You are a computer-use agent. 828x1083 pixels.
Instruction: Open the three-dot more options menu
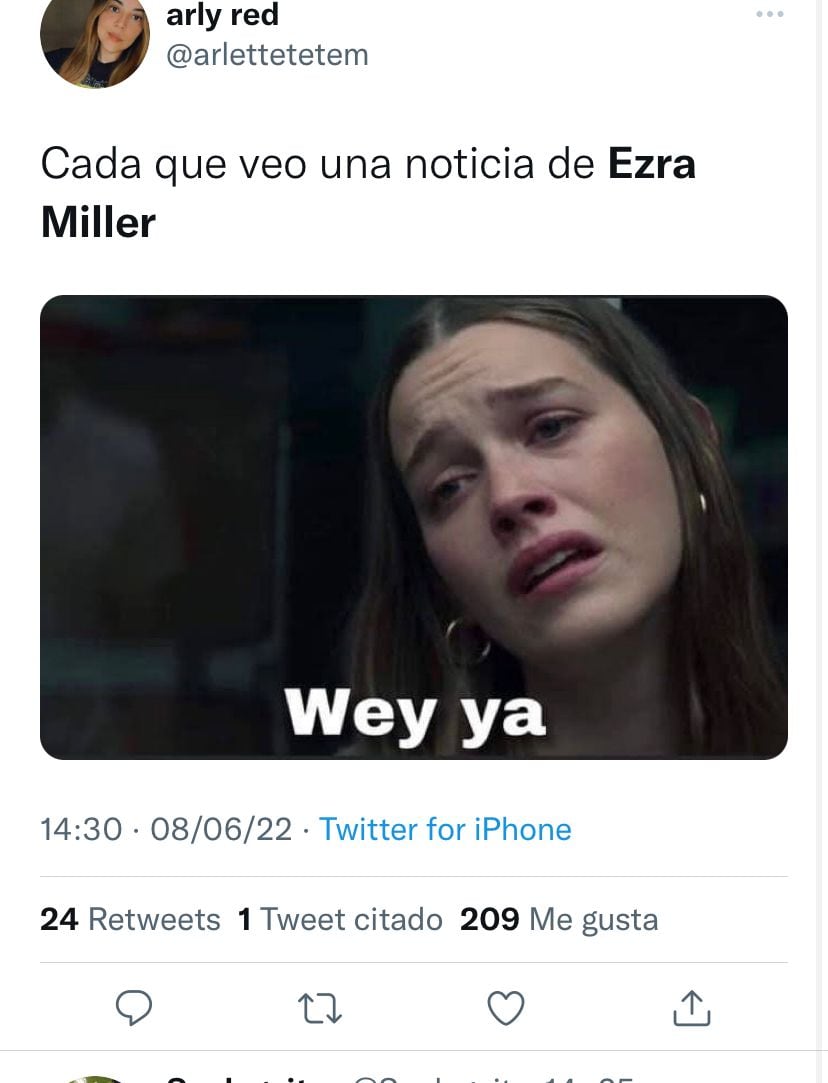point(770,14)
